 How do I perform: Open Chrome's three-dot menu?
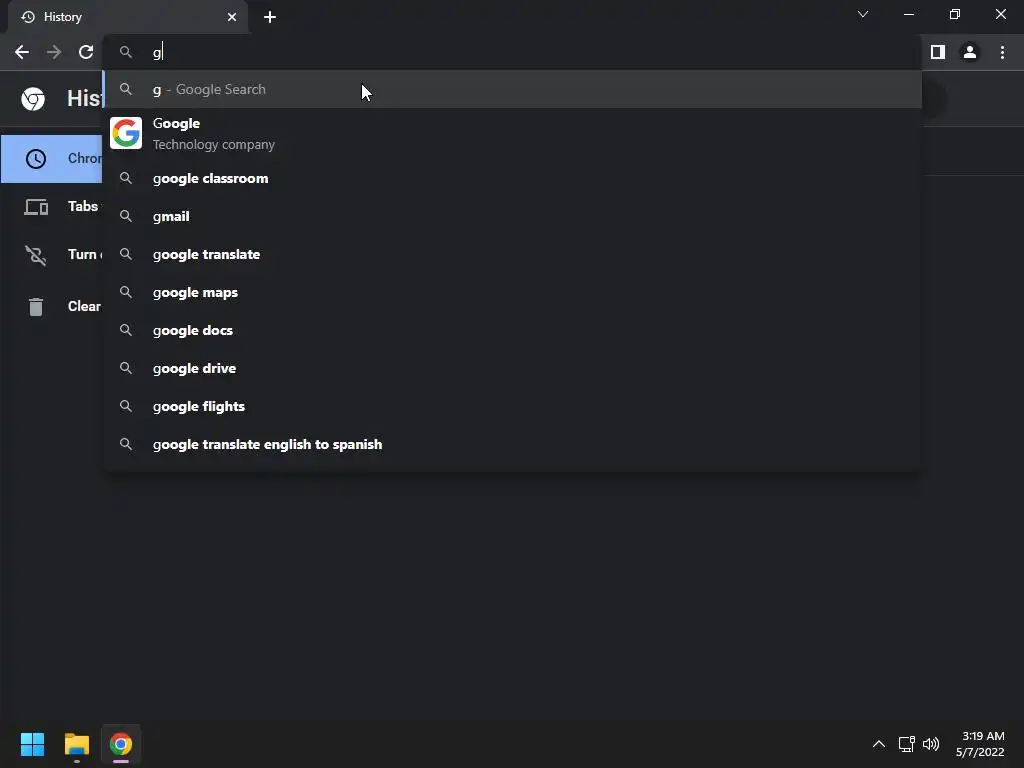[x=1002, y=52]
